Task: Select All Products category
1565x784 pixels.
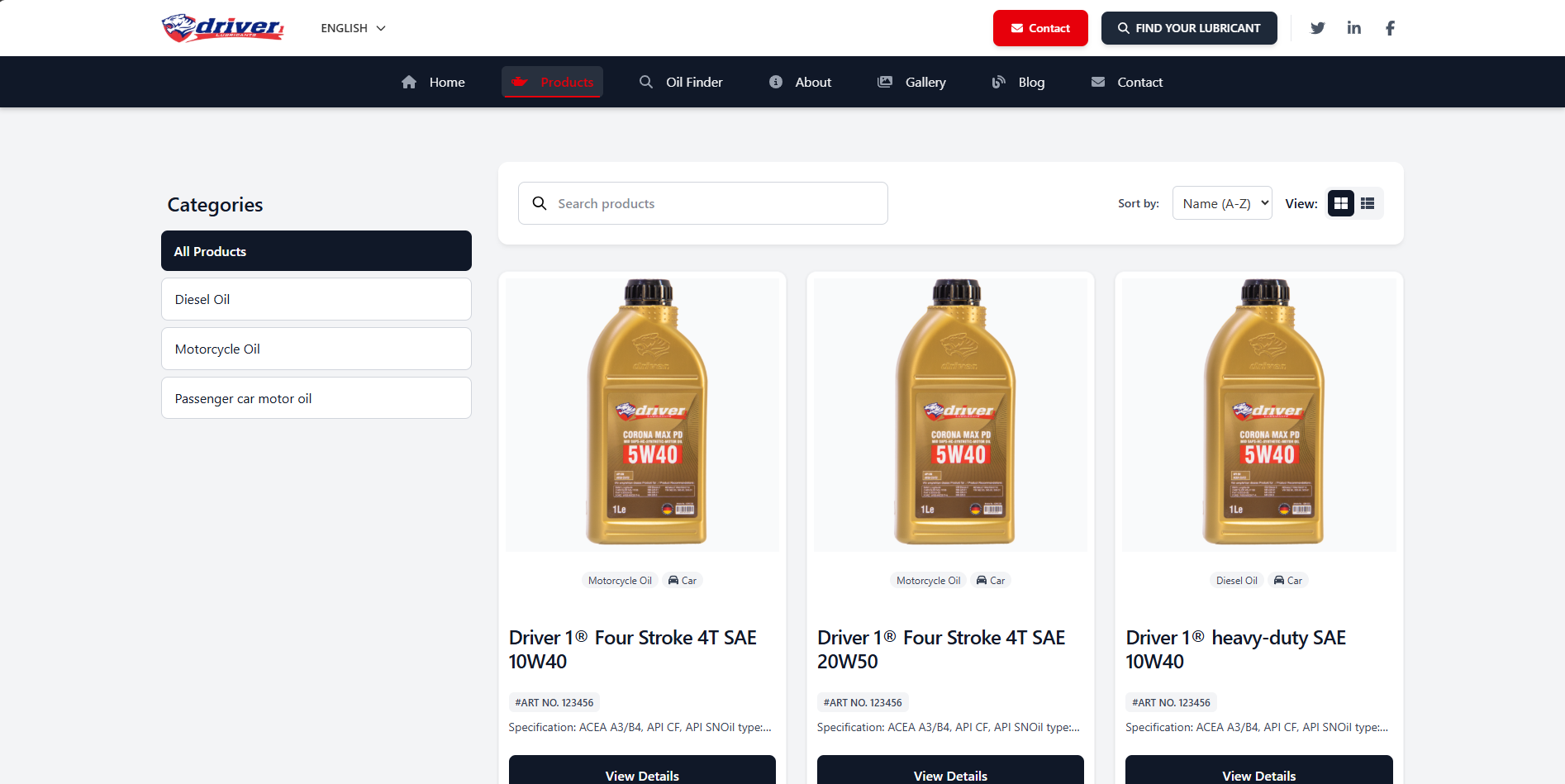Action: (316, 251)
